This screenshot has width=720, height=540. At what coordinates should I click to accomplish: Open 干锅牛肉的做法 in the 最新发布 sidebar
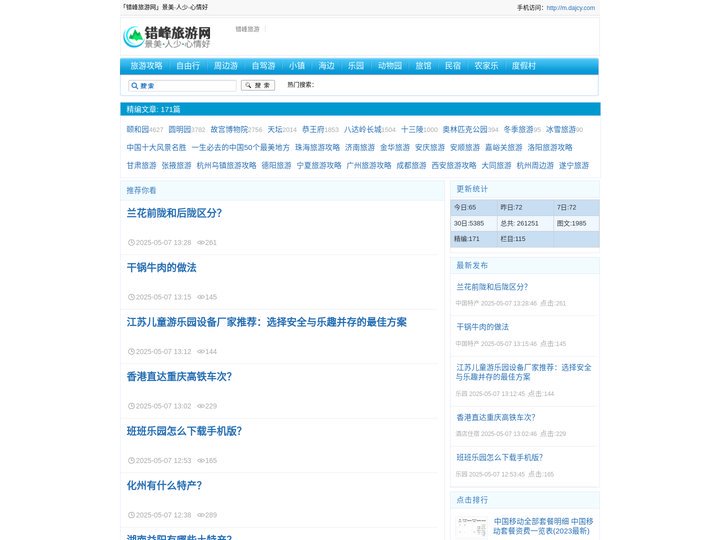tap(482, 327)
